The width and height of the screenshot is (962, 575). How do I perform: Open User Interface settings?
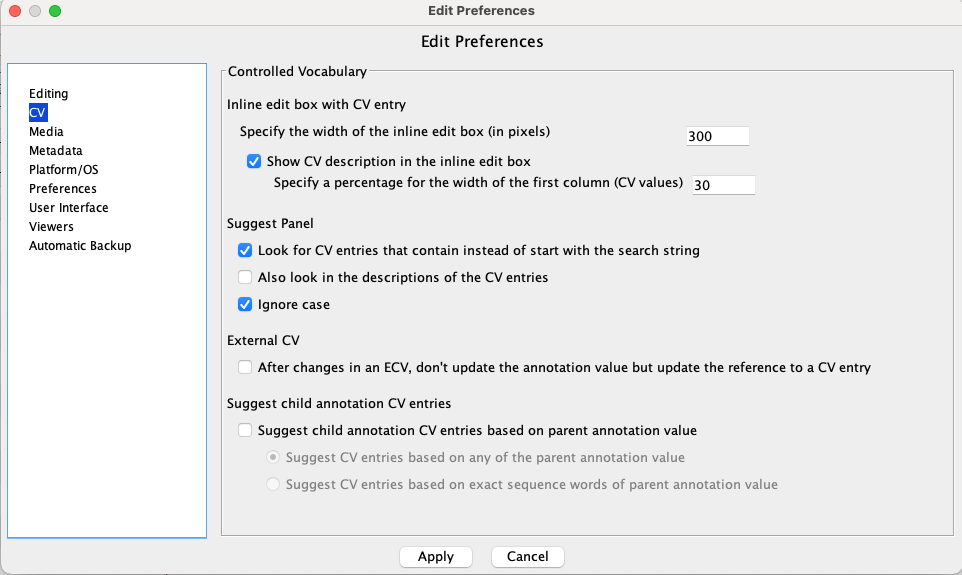(68, 207)
